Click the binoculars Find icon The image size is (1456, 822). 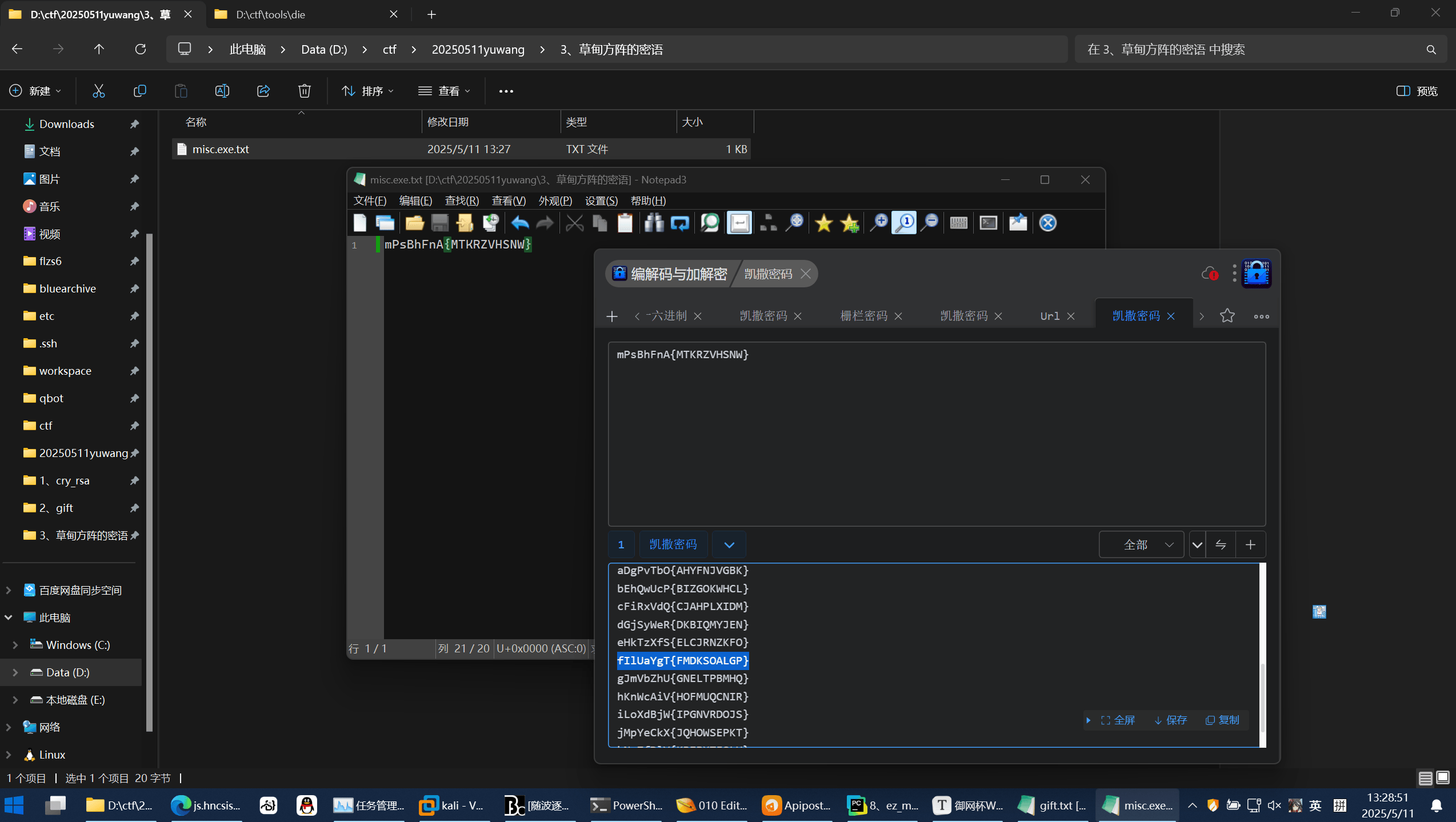[654, 223]
